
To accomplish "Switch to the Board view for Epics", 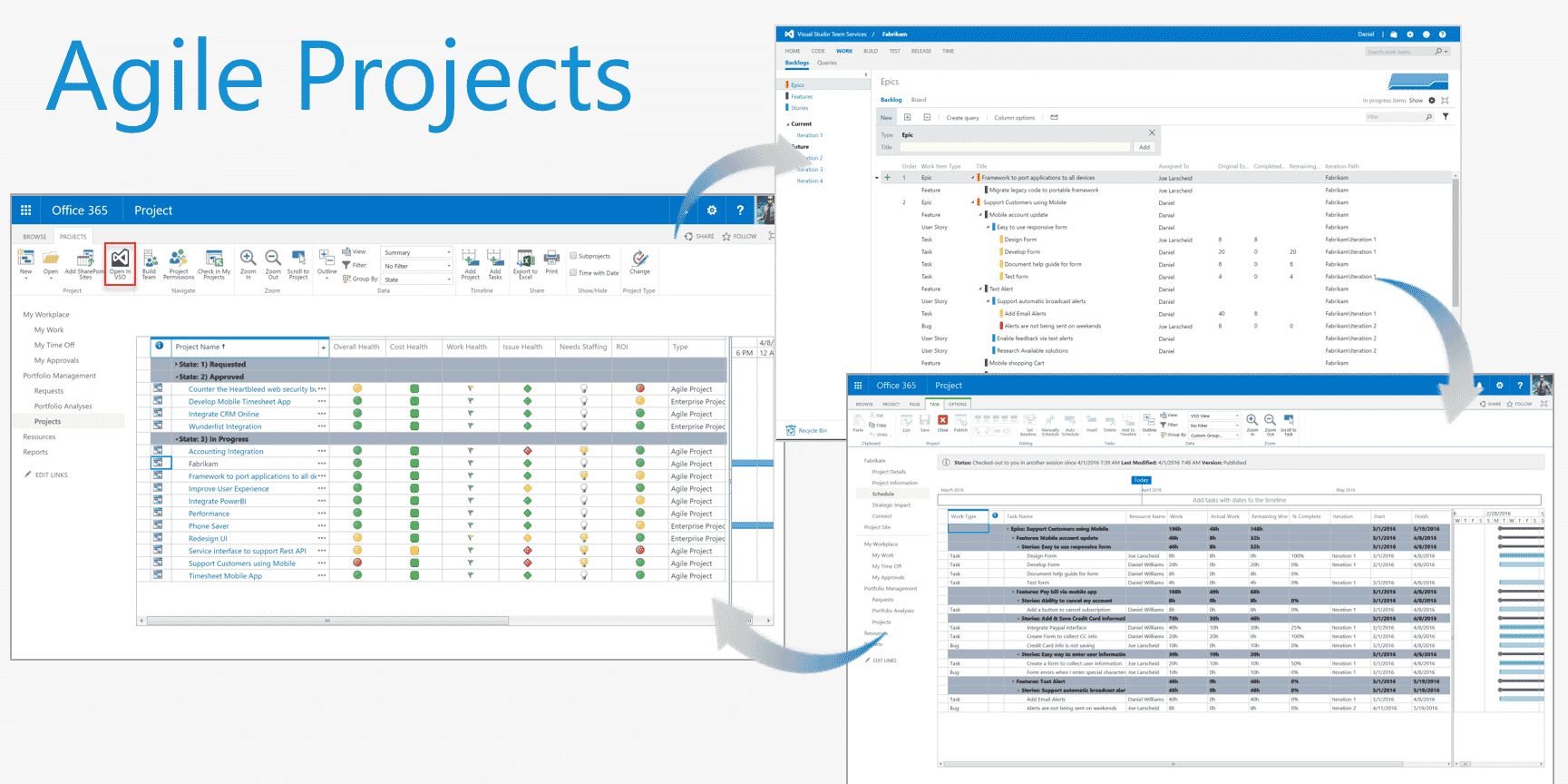I will click(919, 100).
